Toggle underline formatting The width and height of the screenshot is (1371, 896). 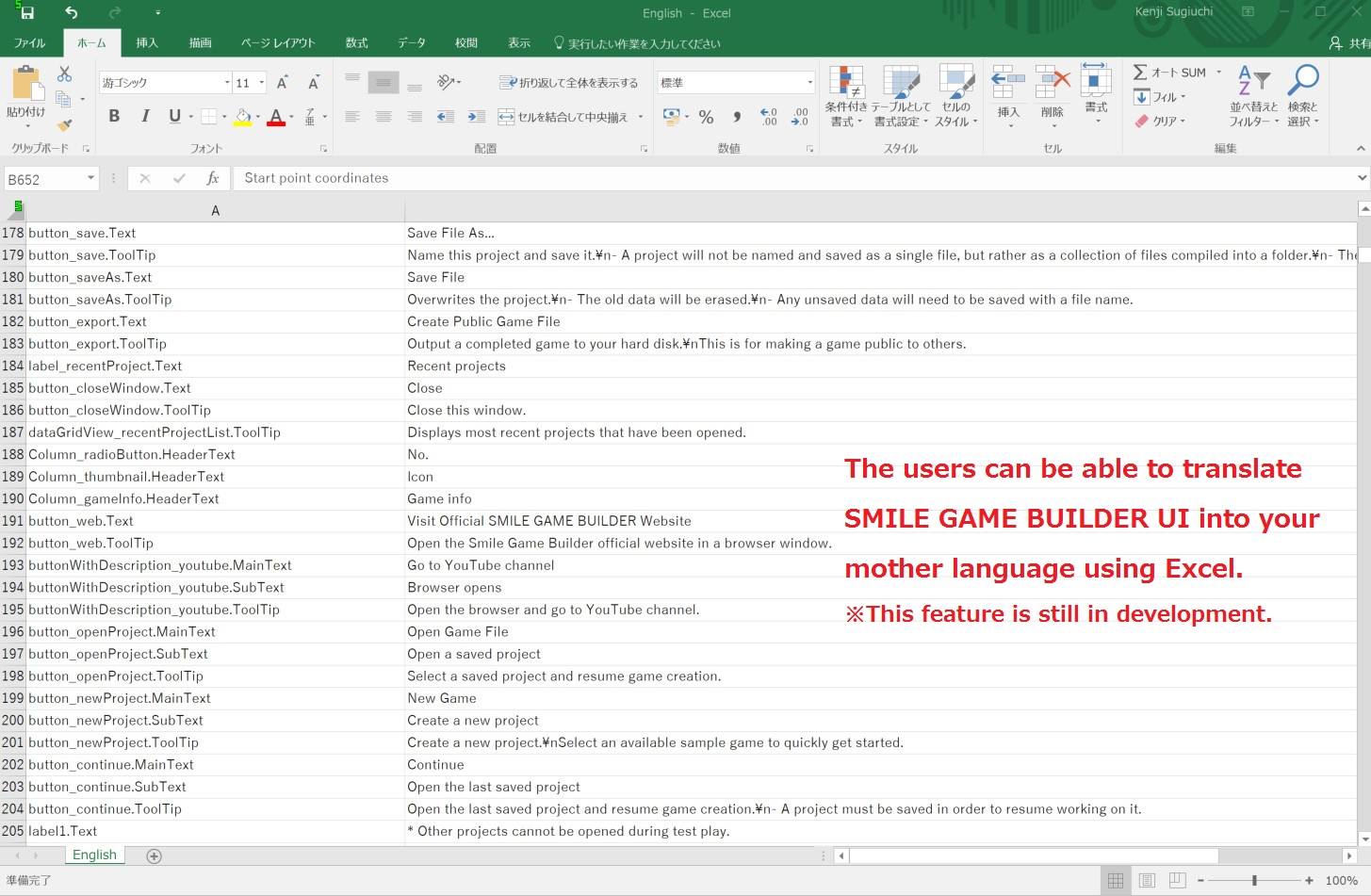(174, 116)
